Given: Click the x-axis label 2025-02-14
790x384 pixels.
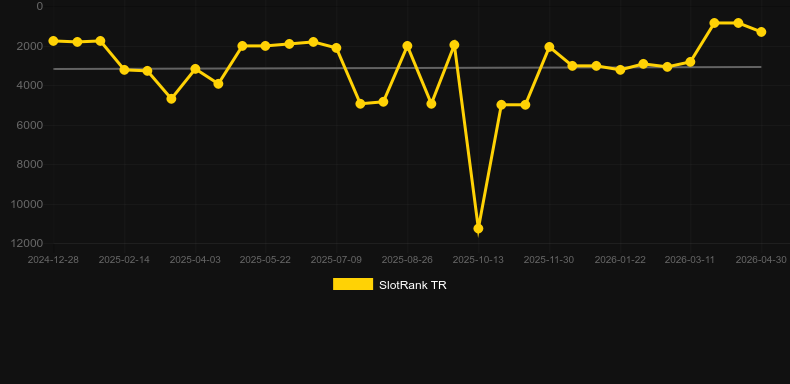Looking at the screenshot, I should 124,260.
